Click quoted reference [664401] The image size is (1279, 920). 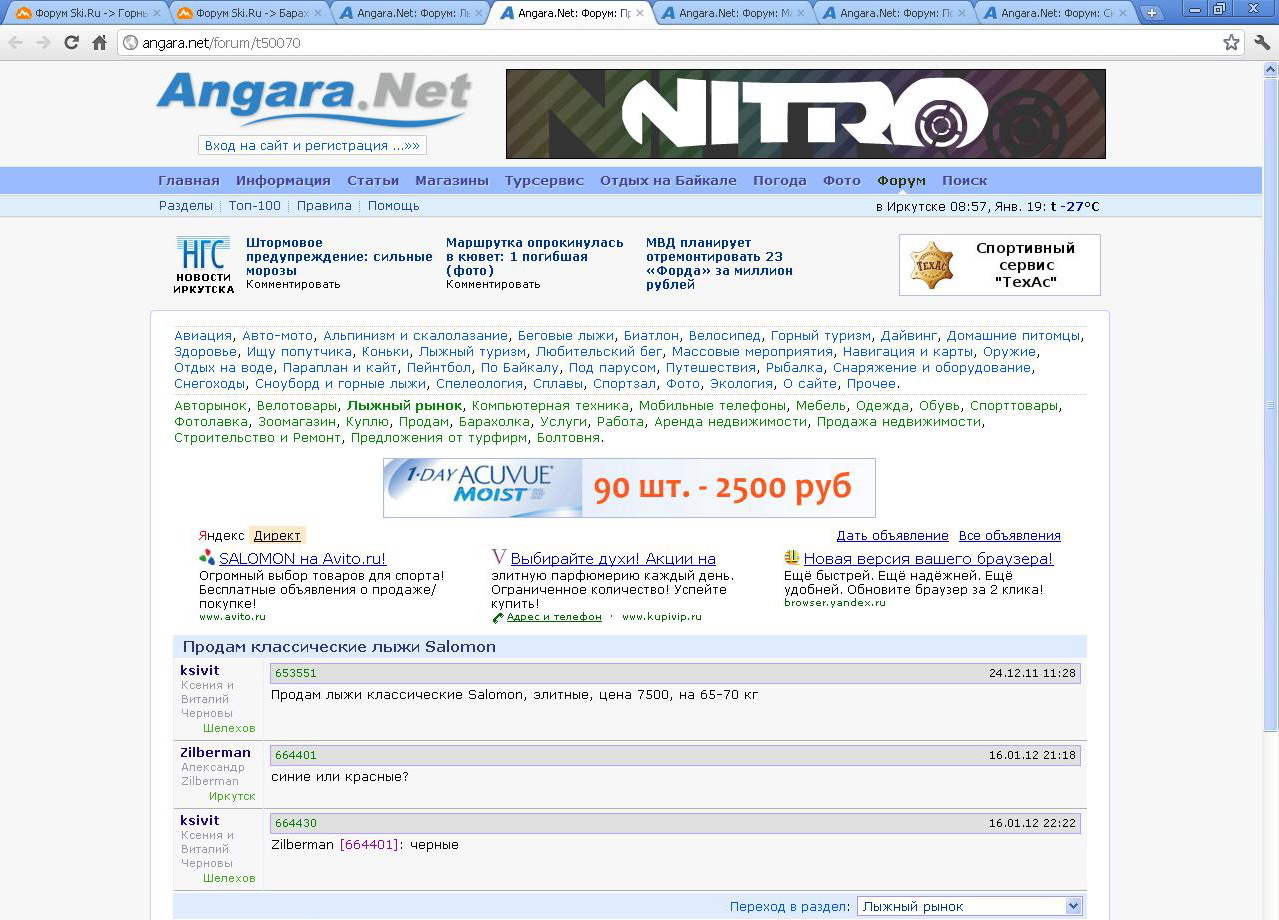tap(370, 845)
